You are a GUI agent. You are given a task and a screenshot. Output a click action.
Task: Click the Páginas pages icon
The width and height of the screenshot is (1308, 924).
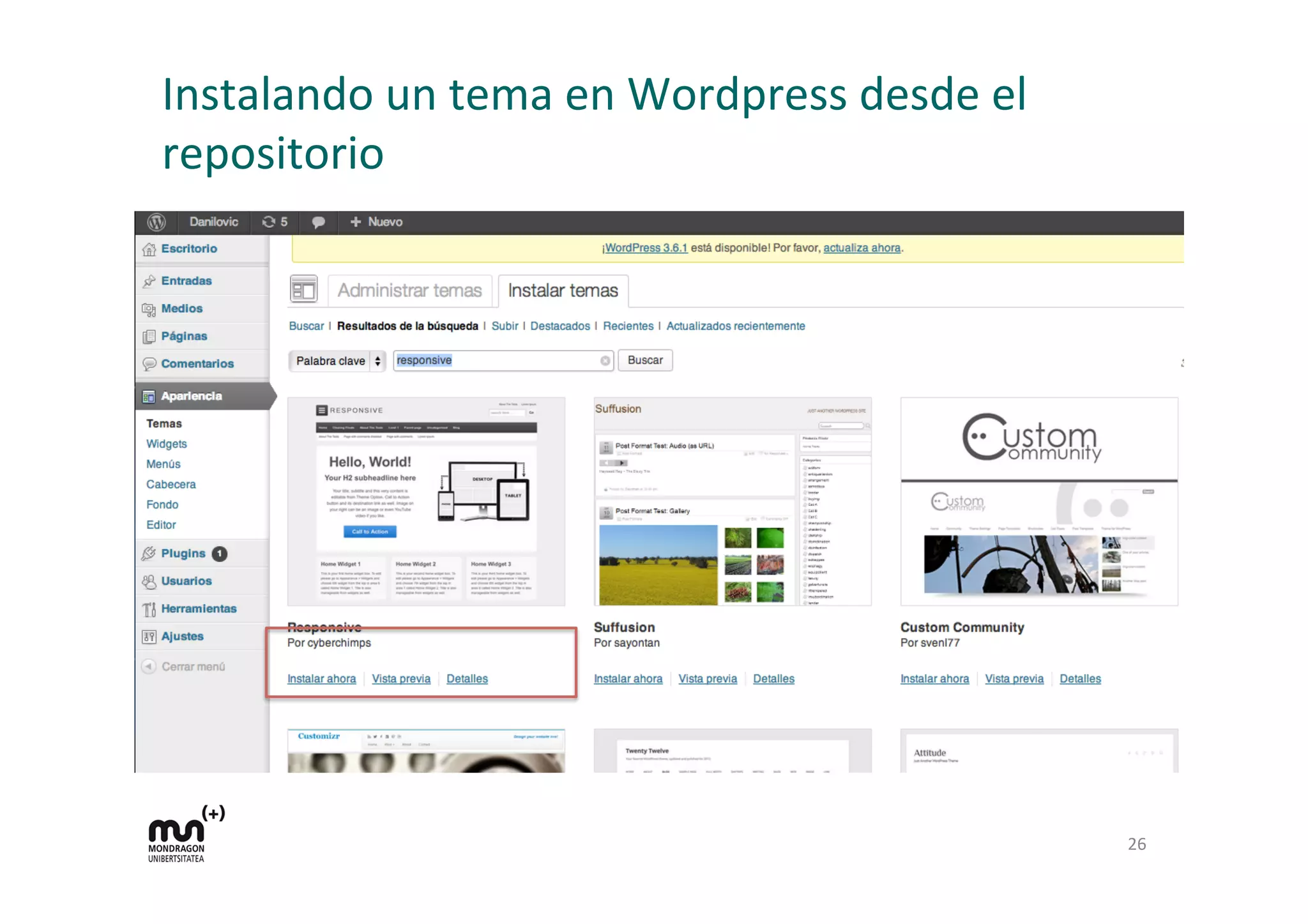pyautogui.click(x=149, y=337)
